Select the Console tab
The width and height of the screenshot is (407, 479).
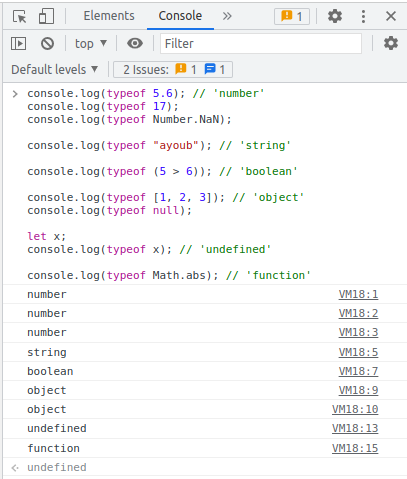180,16
